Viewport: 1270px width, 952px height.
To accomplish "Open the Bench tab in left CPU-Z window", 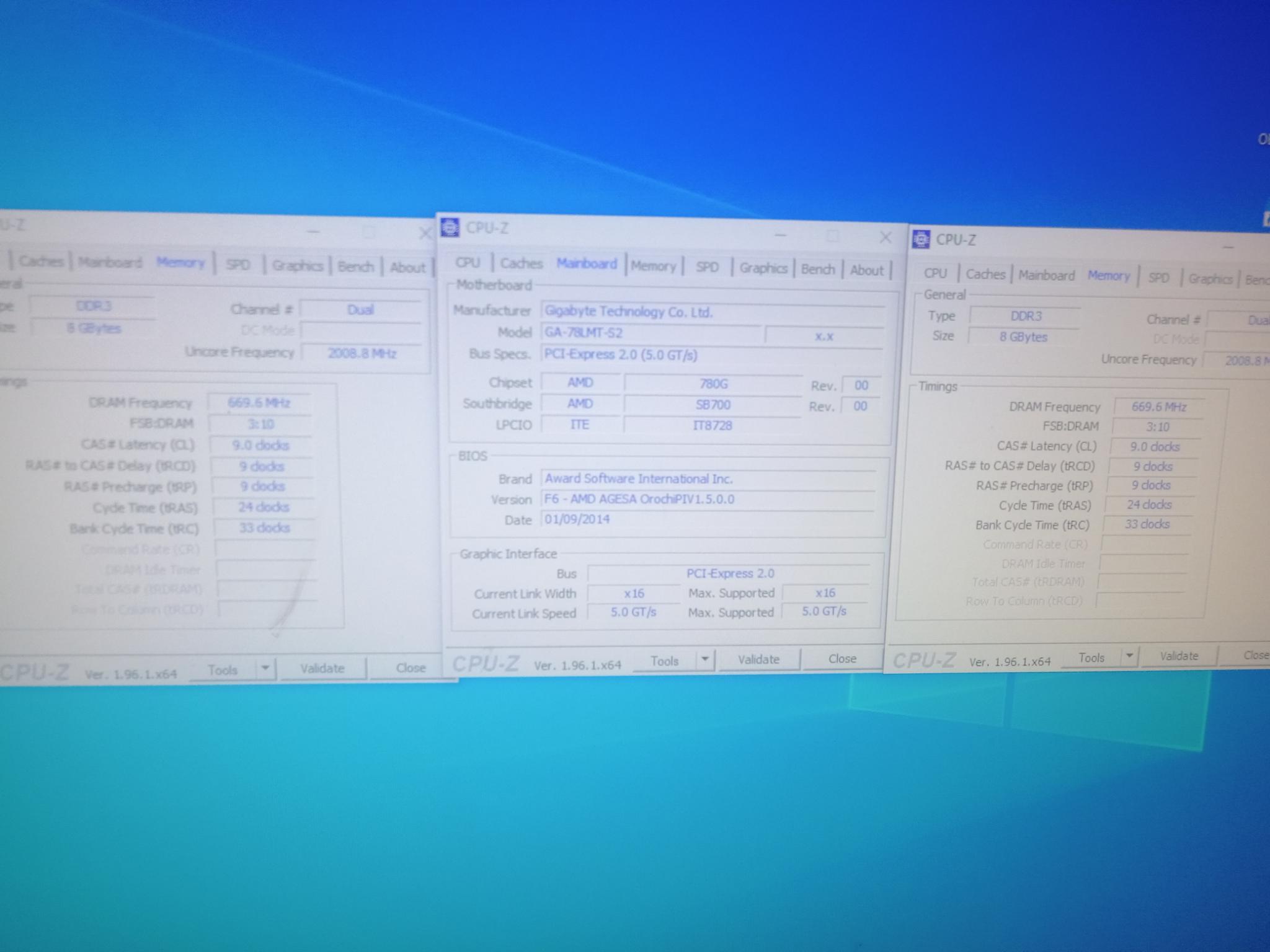I will [356, 267].
